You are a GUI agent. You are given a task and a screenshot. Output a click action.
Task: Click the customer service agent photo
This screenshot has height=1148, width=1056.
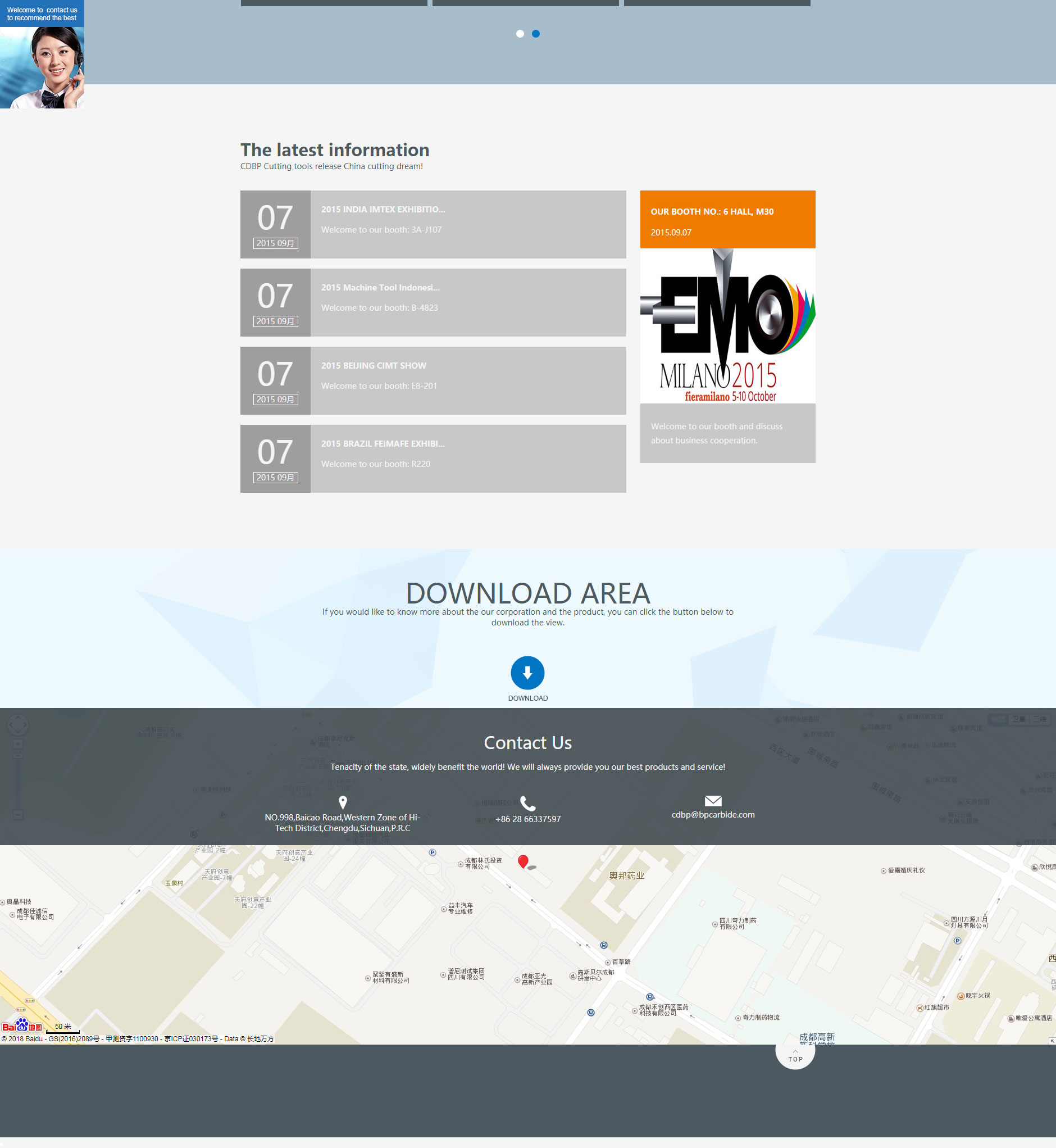point(42,67)
